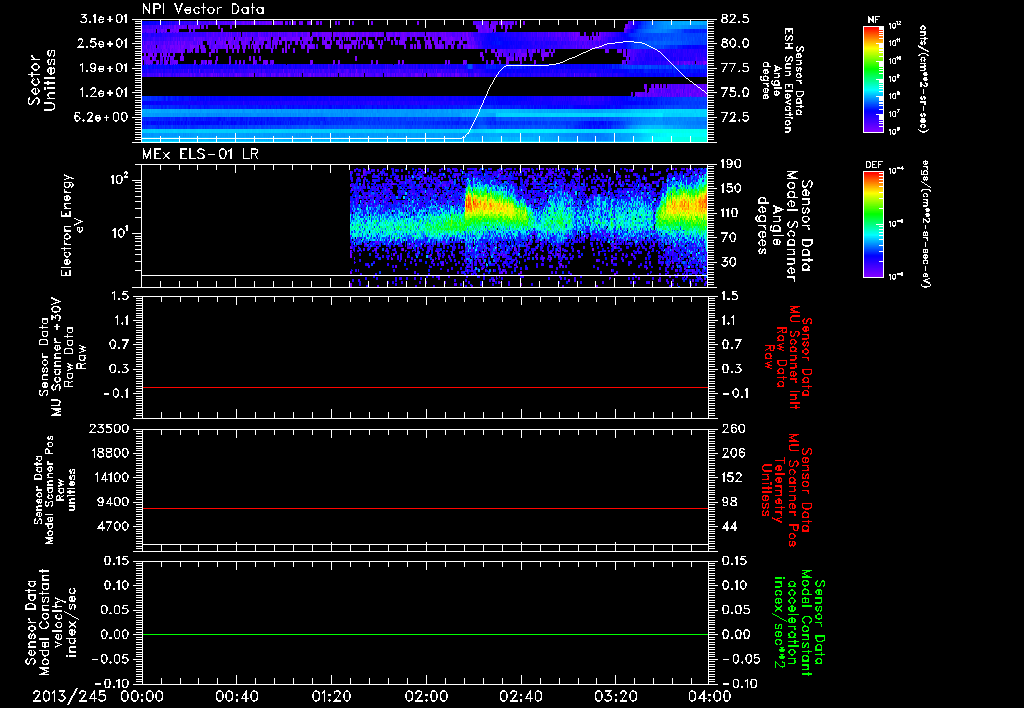
Task: Select the '02:40' time tick label
Action: [x=520, y=696]
